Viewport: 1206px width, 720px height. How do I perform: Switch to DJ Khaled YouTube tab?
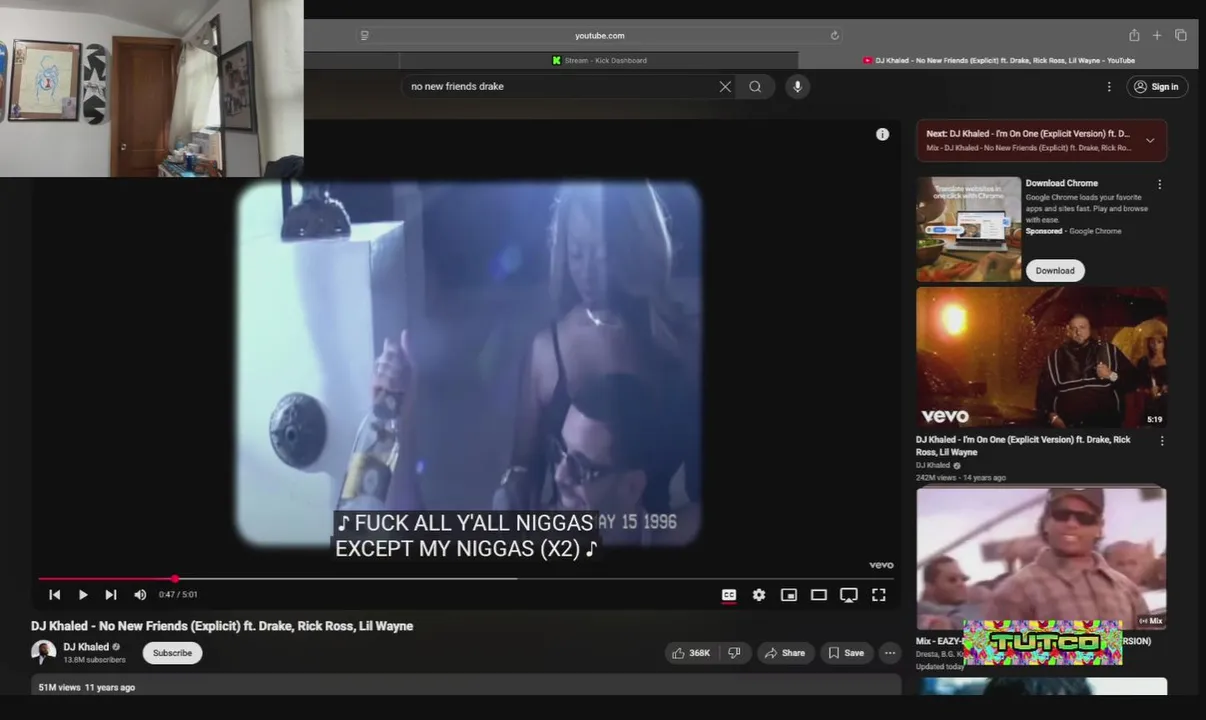(x=998, y=60)
